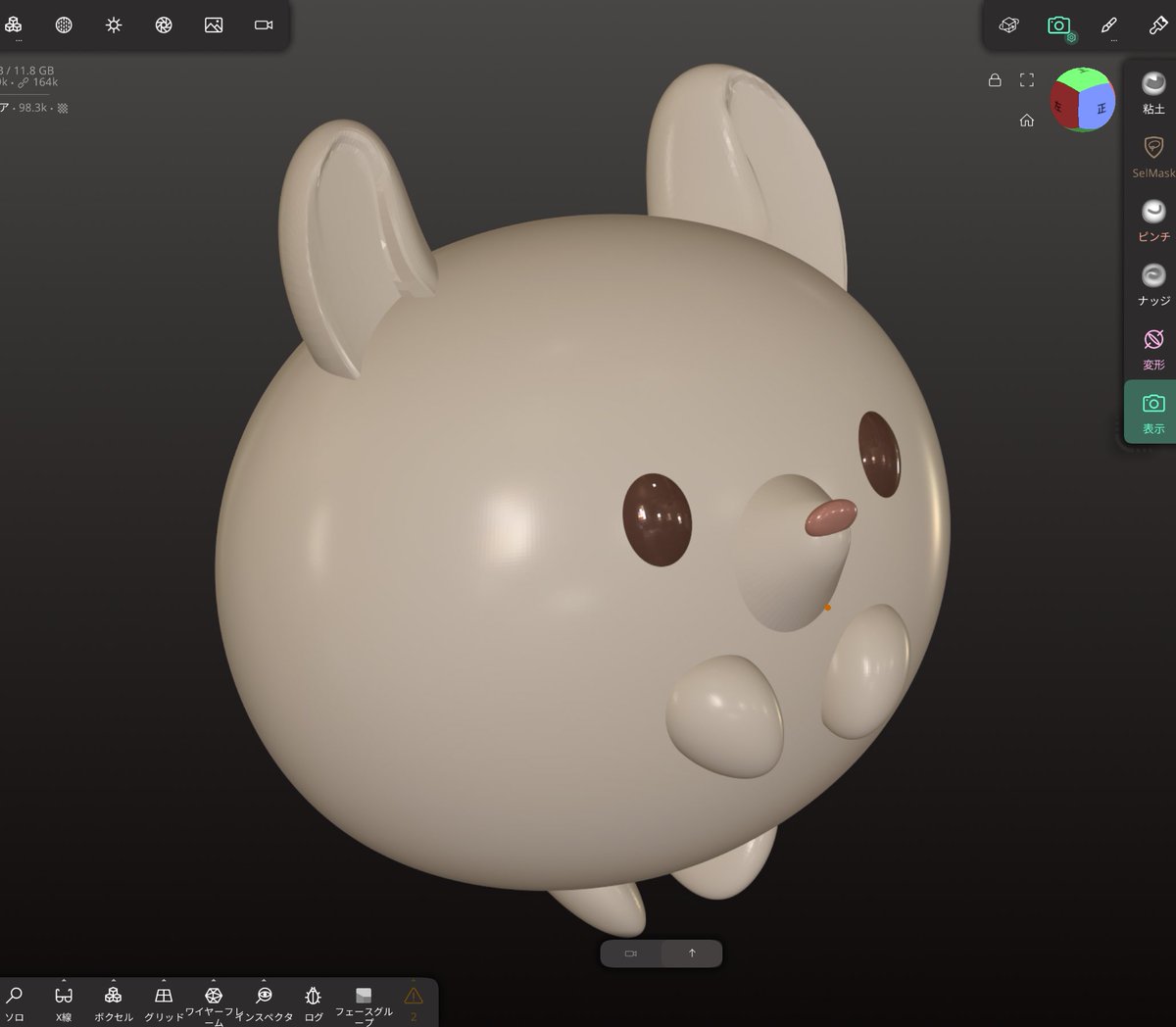Toggle フェースグループ face group display
The image size is (1176, 1027).
[x=364, y=1005]
